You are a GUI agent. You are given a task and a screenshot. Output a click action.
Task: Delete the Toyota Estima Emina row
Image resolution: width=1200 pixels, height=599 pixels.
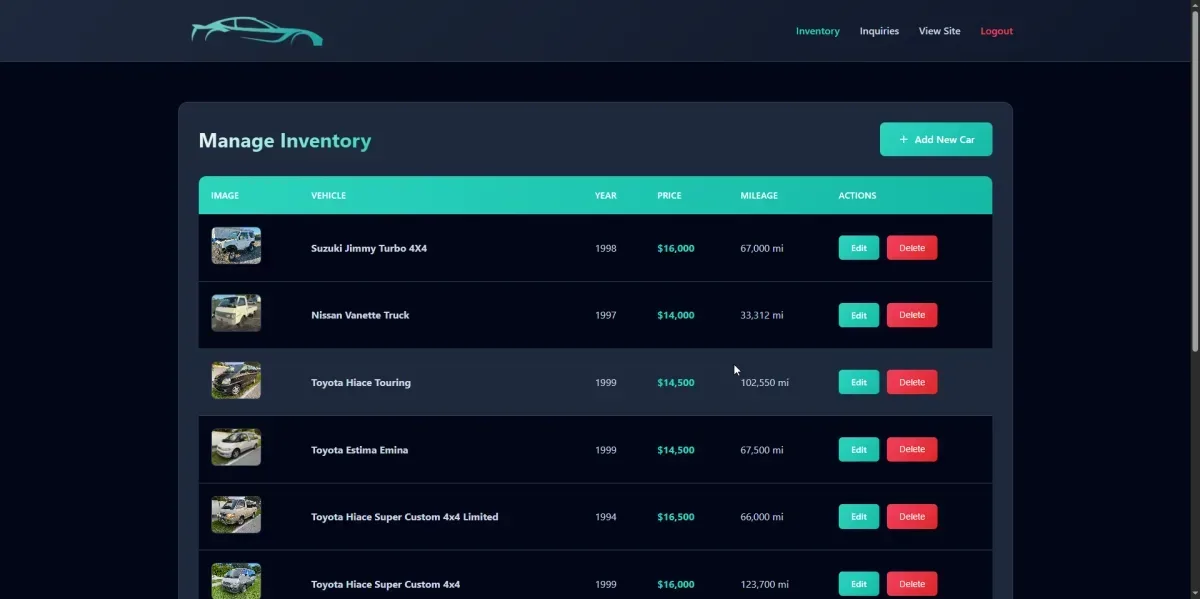click(911, 450)
